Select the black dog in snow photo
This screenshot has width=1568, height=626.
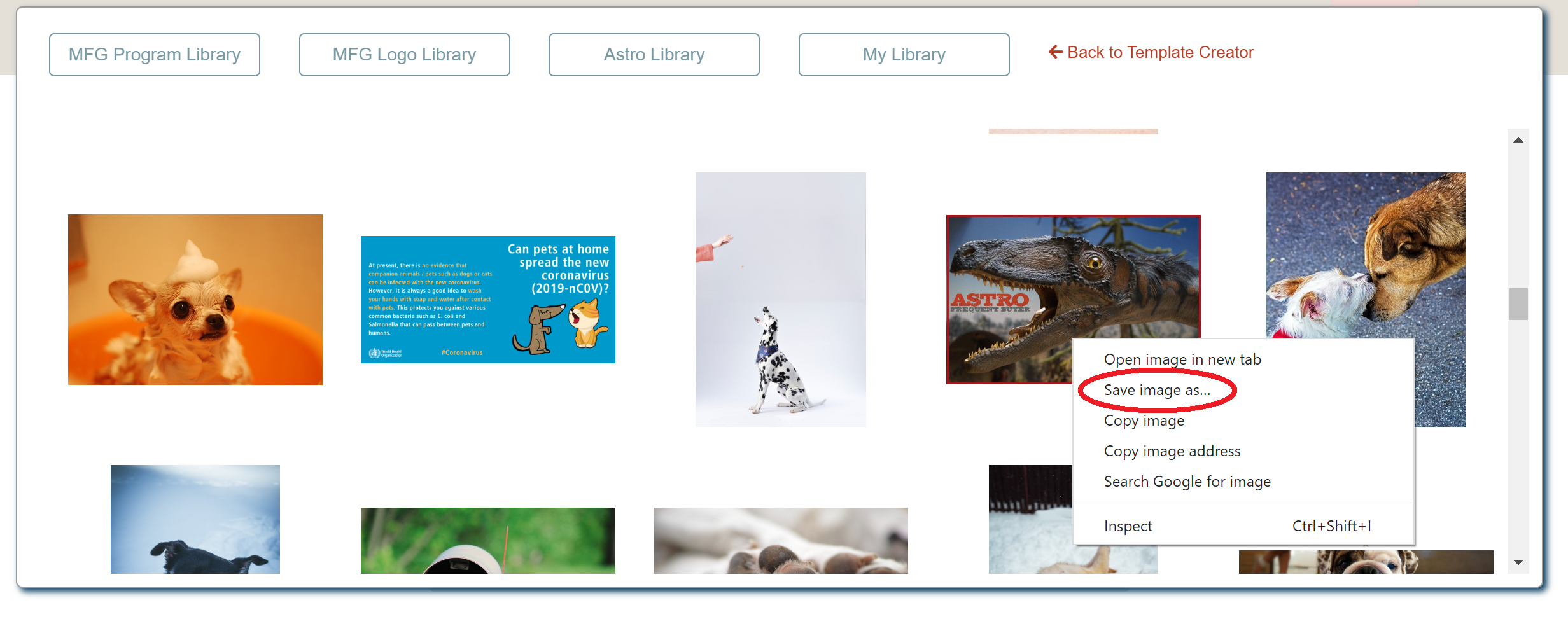pyautogui.click(x=195, y=519)
